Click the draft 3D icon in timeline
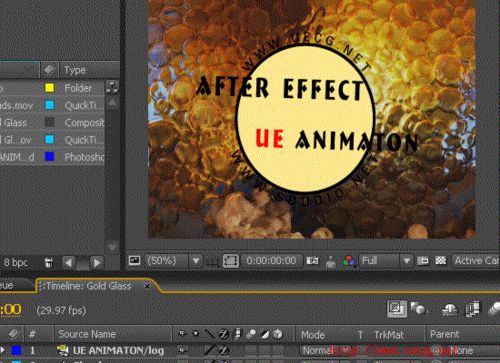The image size is (500, 363). pos(419,309)
